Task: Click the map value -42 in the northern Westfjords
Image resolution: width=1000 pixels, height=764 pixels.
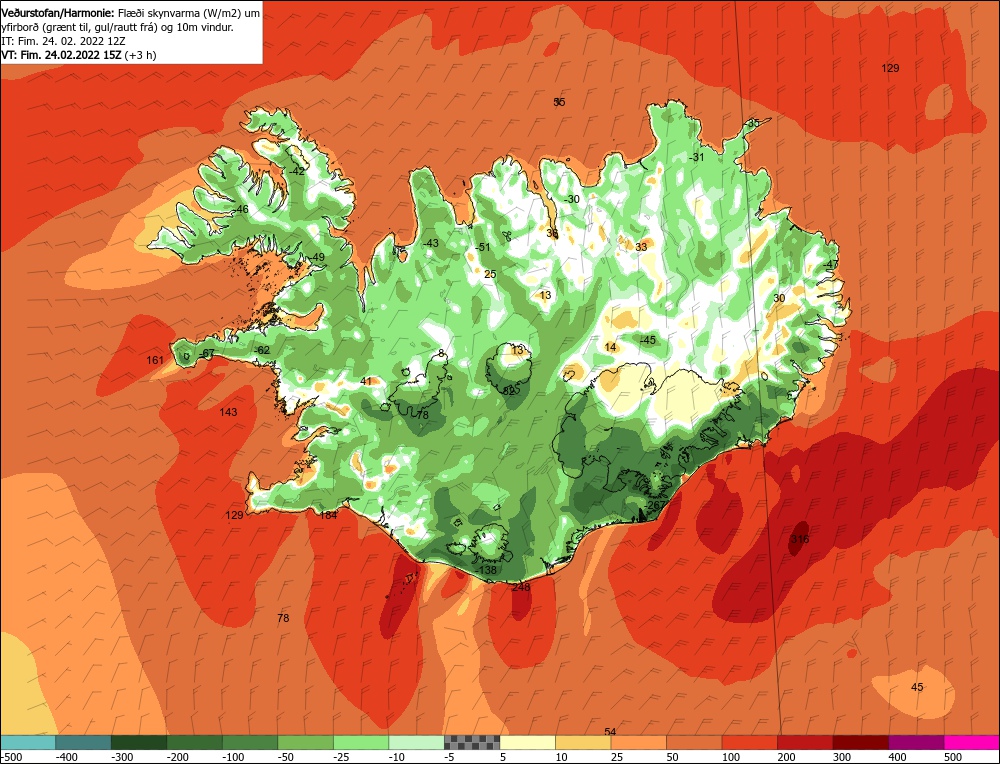Action: tap(297, 171)
